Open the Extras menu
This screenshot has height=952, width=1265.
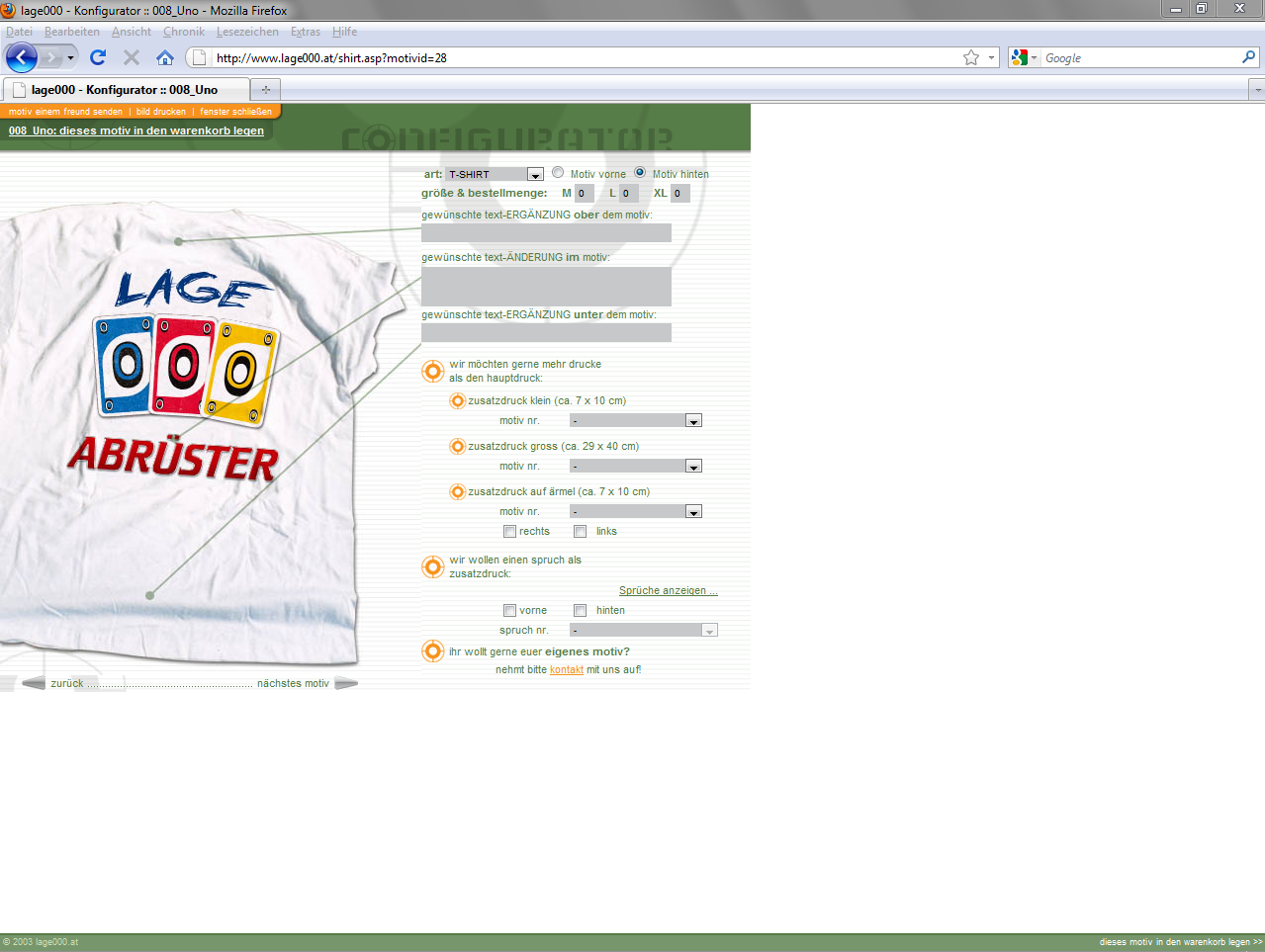[306, 32]
